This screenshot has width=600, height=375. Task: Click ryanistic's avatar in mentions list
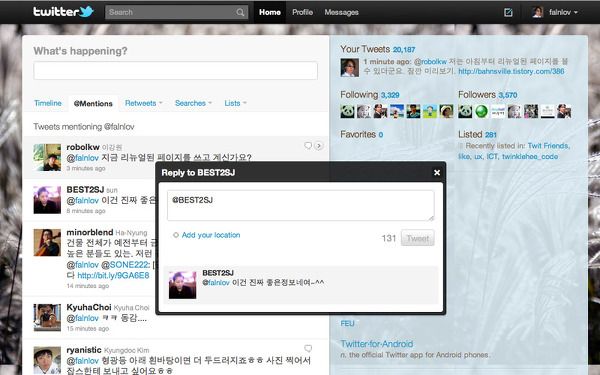tap(47, 360)
